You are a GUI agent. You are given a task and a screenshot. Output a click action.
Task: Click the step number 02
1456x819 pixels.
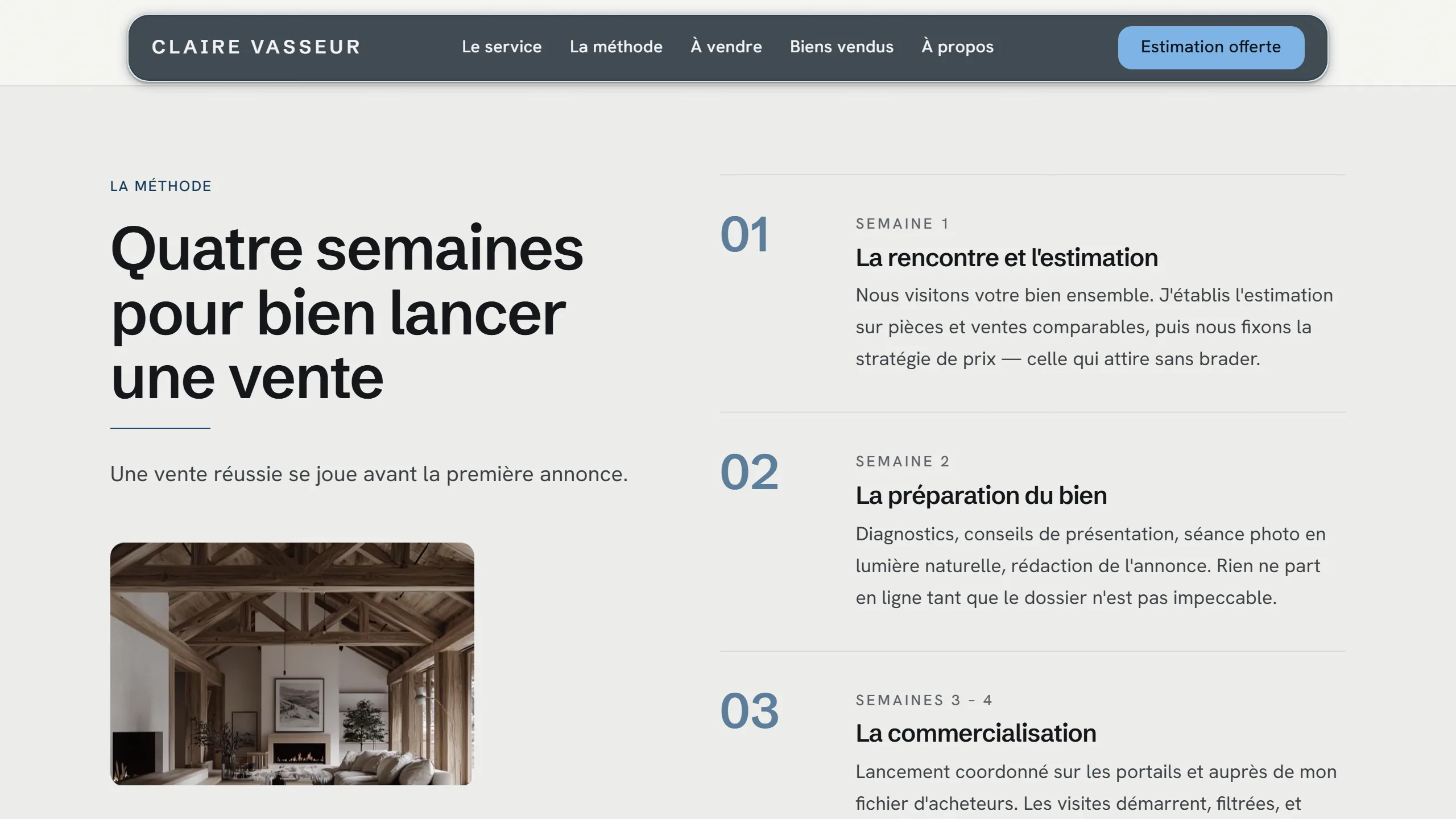pos(749,472)
